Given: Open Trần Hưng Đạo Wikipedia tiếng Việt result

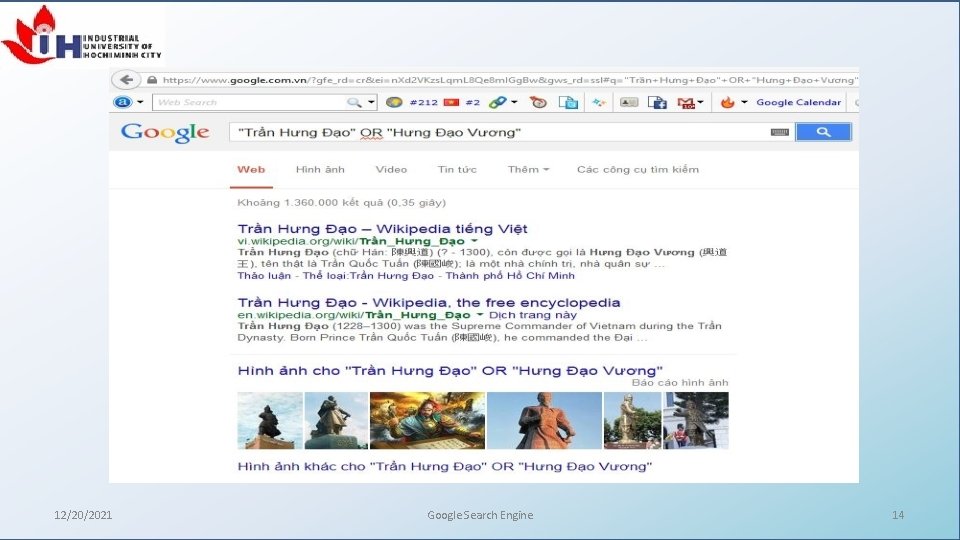Looking at the screenshot, I should pyautogui.click(x=383, y=229).
